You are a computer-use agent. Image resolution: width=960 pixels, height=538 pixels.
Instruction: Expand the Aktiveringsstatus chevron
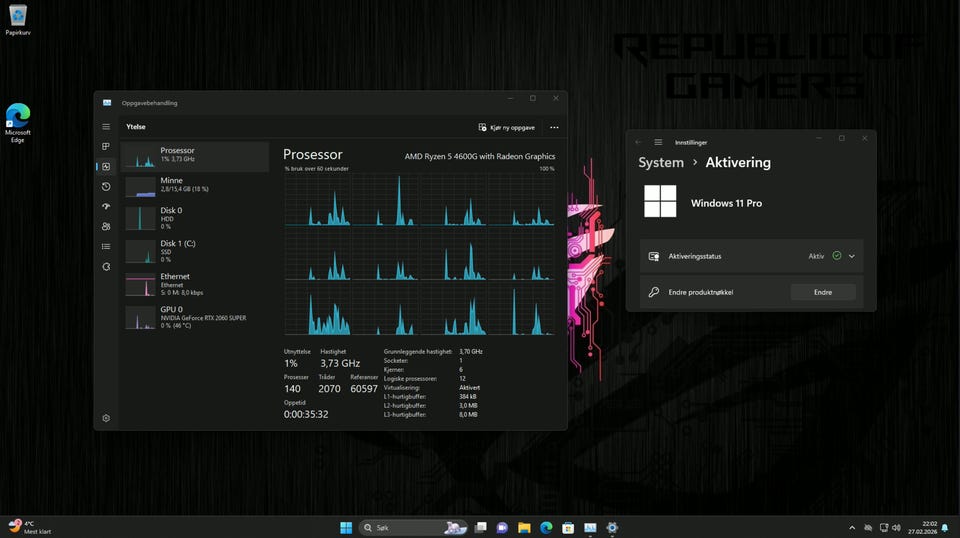pyautogui.click(x=852, y=256)
